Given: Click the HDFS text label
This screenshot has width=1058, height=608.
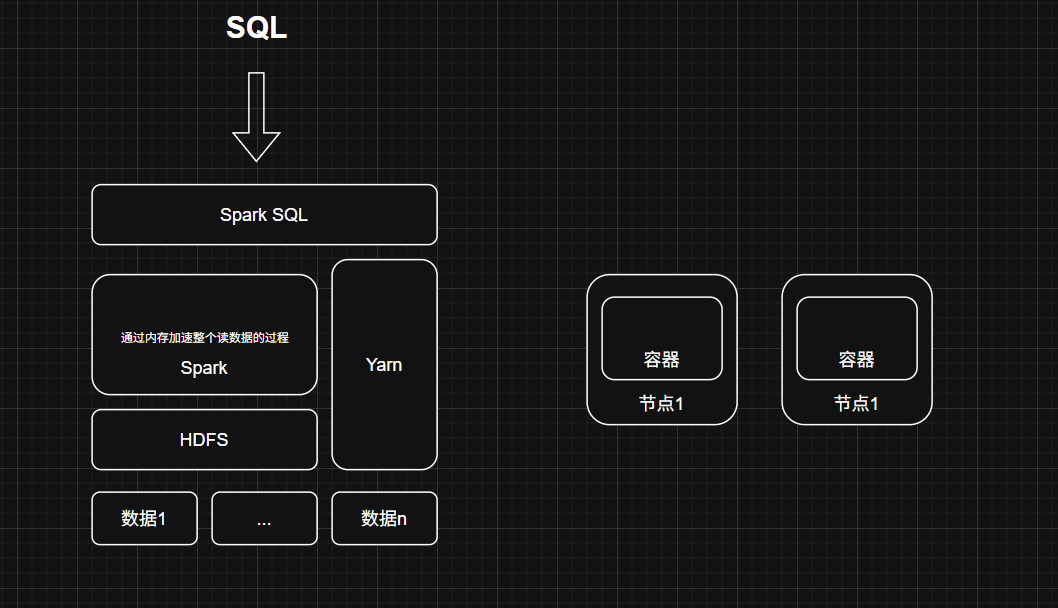Looking at the screenshot, I should 204,440.
